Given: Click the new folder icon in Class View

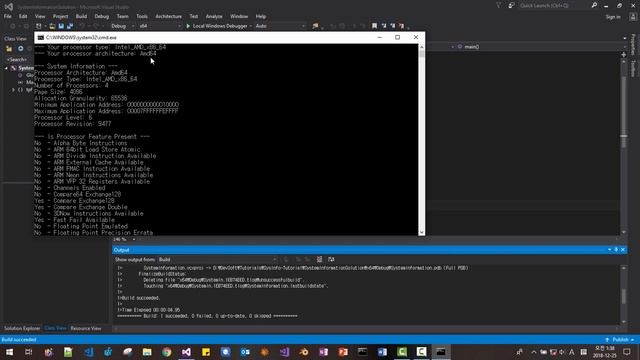Looking at the screenshot, I should click(x=9, y=49).
